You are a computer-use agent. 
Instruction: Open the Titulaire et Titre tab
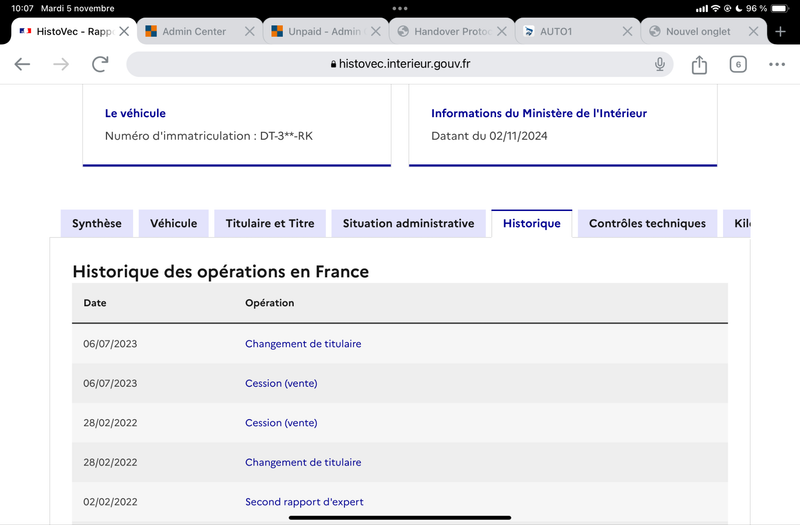tap(270, 223)
